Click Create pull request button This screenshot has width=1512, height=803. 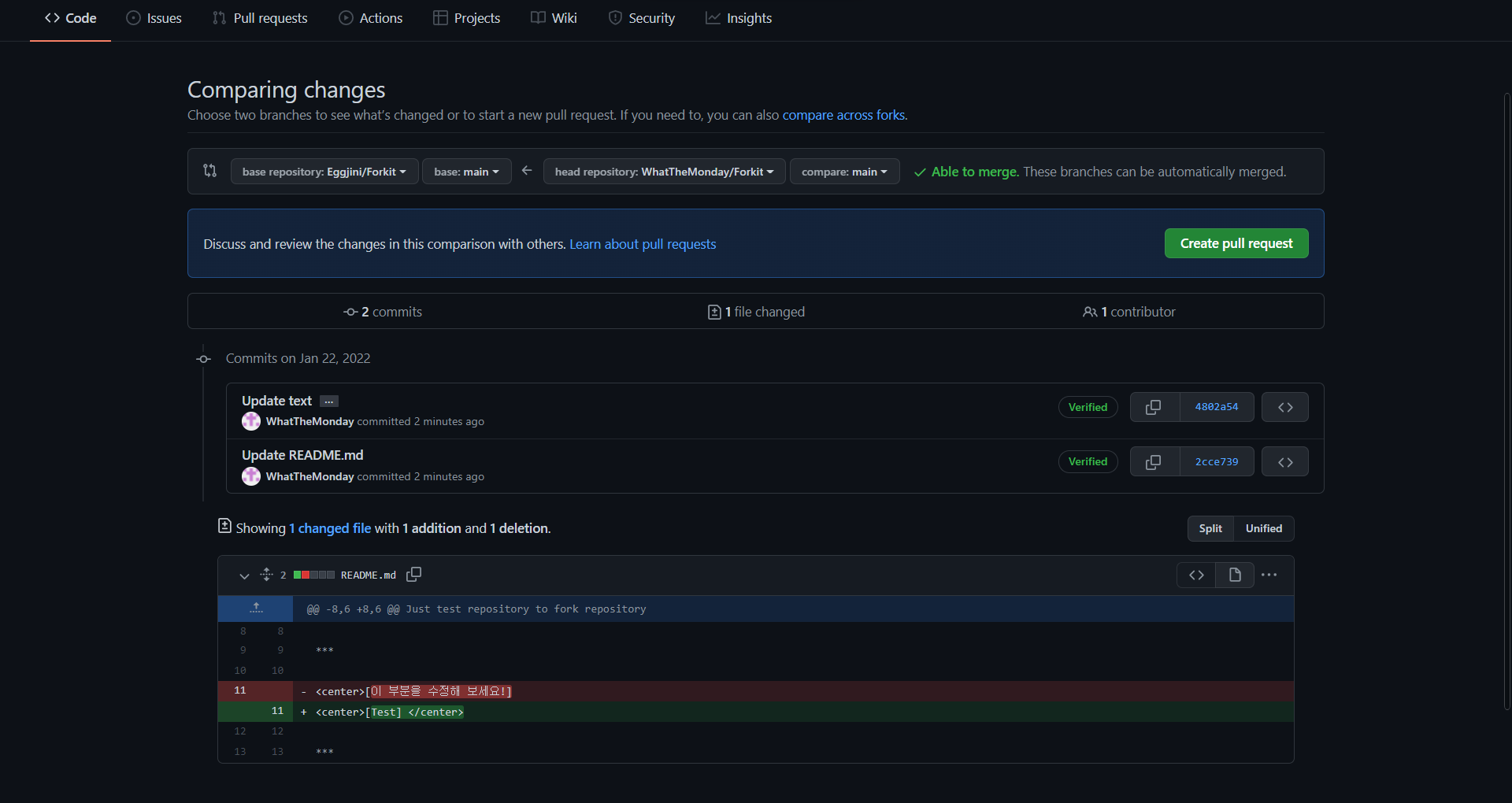(1236, 243)
